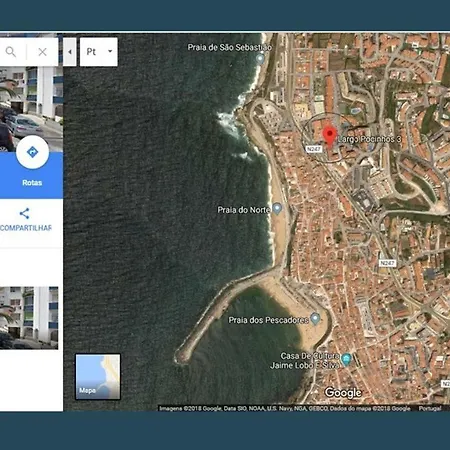This screenshot has height=450, width=450.
Task: Click the Rotas label
Action: pyautogui.click(x=32, y=183)
